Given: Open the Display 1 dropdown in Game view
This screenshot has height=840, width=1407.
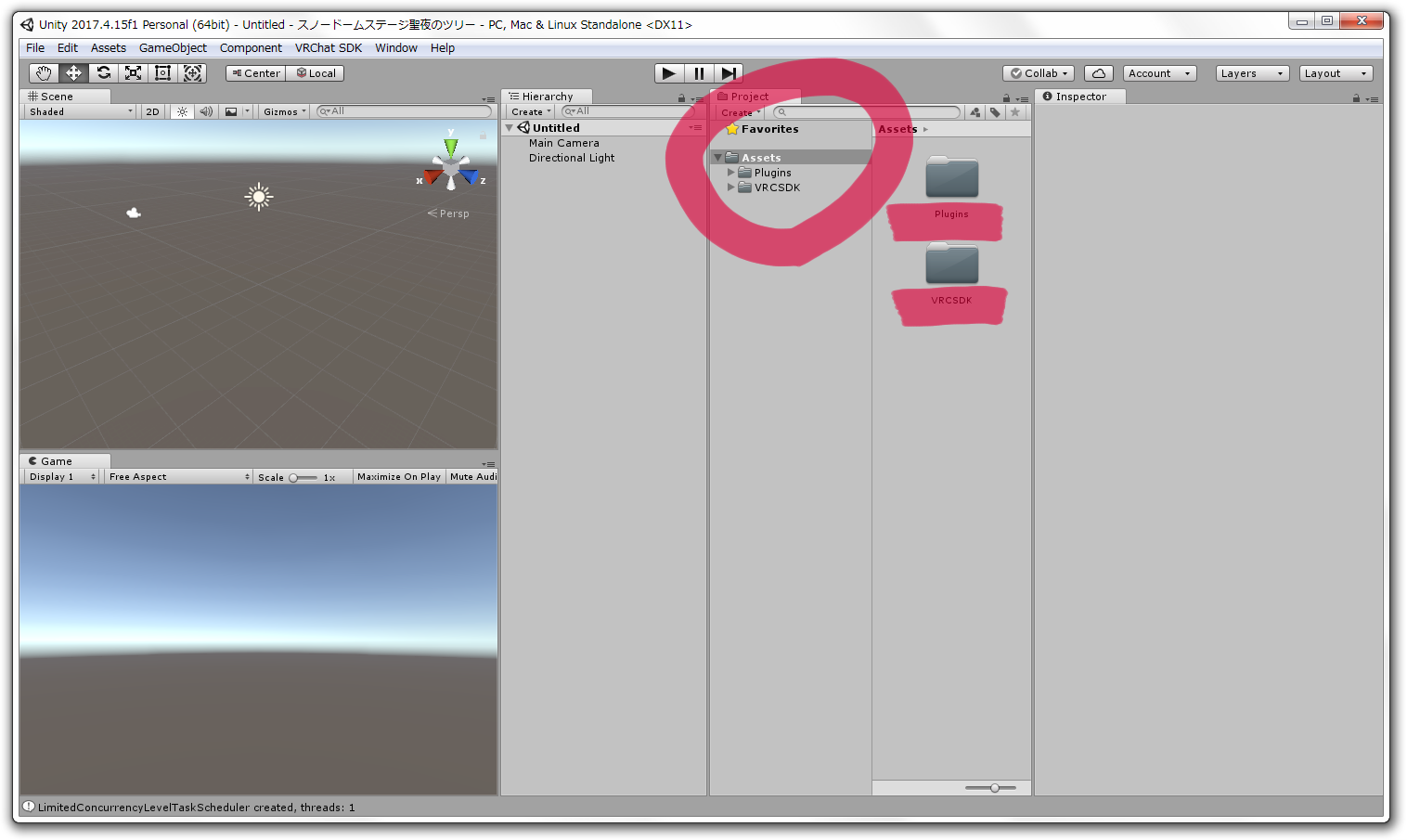Looking at the screenshot, I should pyautogui.click(x=61, y=477).
